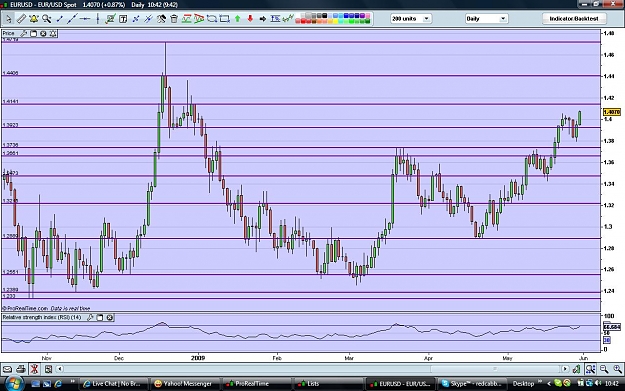
Task: Open the 200 units dropdown
Action: [411, 18]
